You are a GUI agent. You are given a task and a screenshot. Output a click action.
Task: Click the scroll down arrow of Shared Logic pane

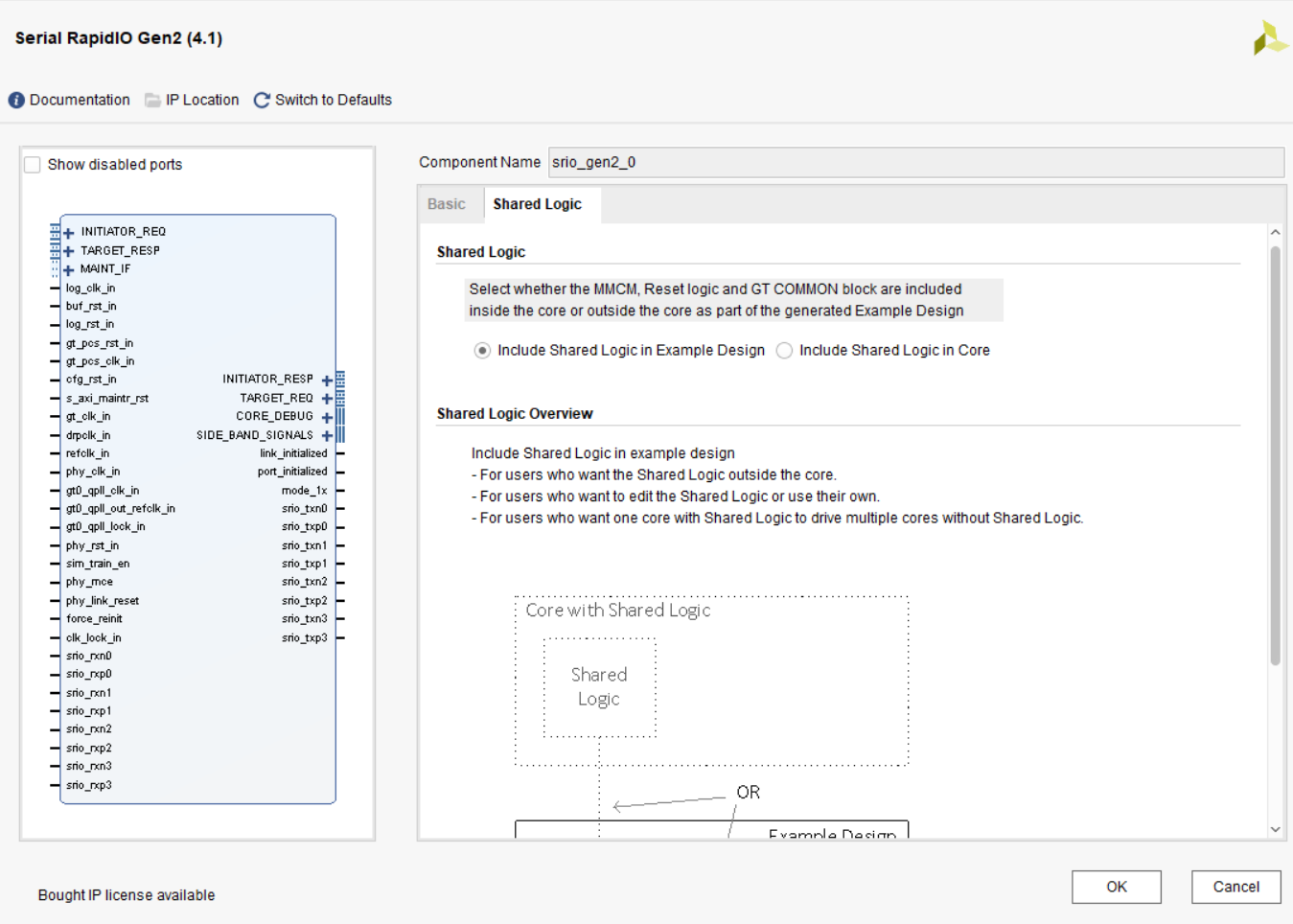pyautogui.click(x=1275, y=830)
